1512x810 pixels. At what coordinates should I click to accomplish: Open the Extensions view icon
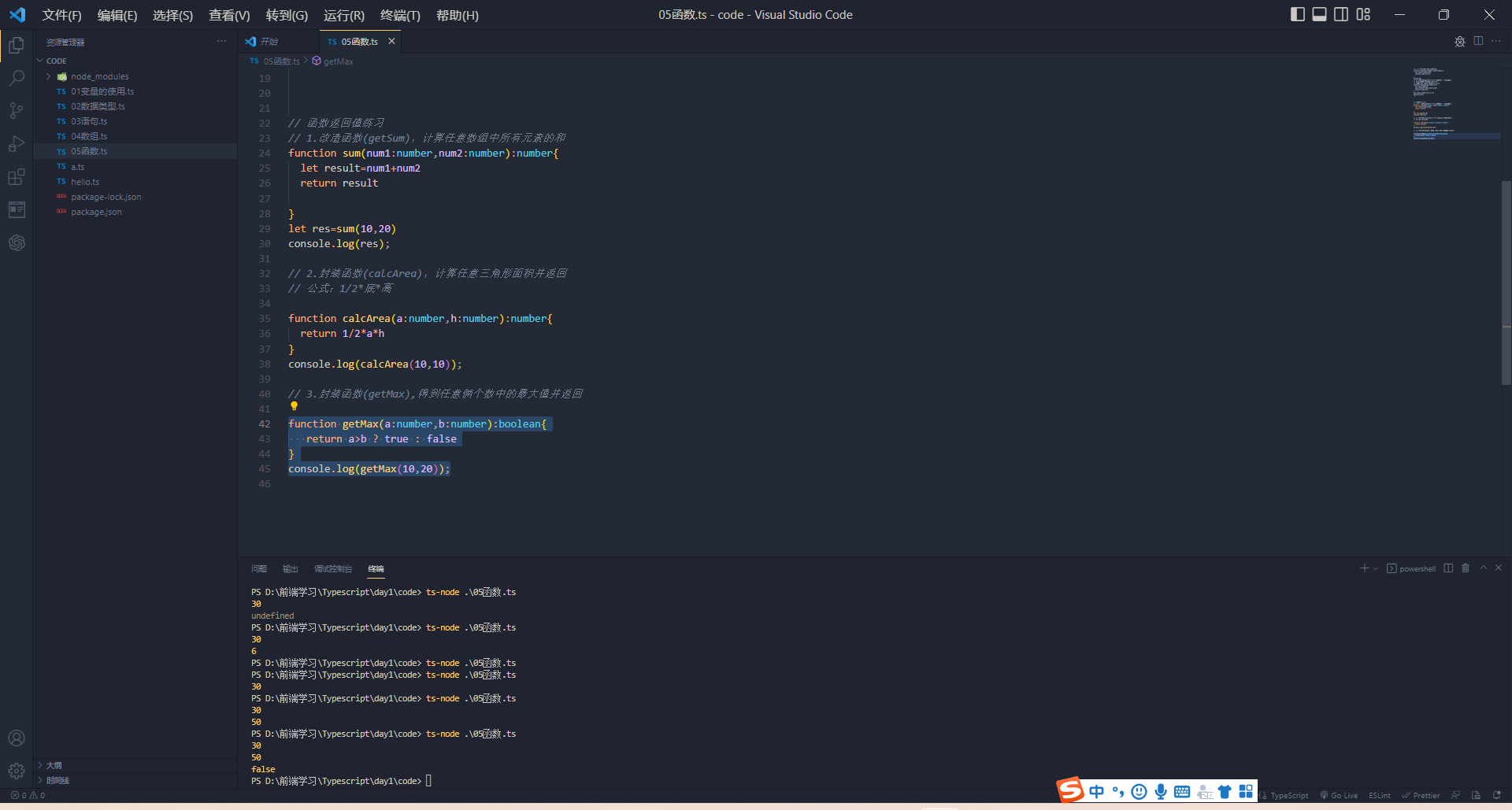[17, 177]
